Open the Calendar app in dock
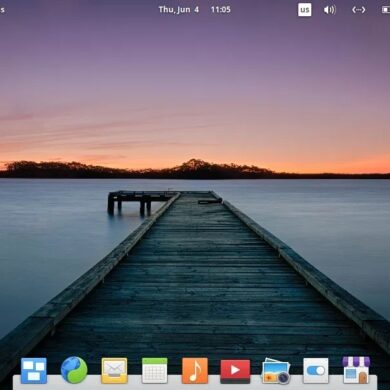The height and width of the screenshot is (390, 390). pyautogui.click(x=155, y=370)
